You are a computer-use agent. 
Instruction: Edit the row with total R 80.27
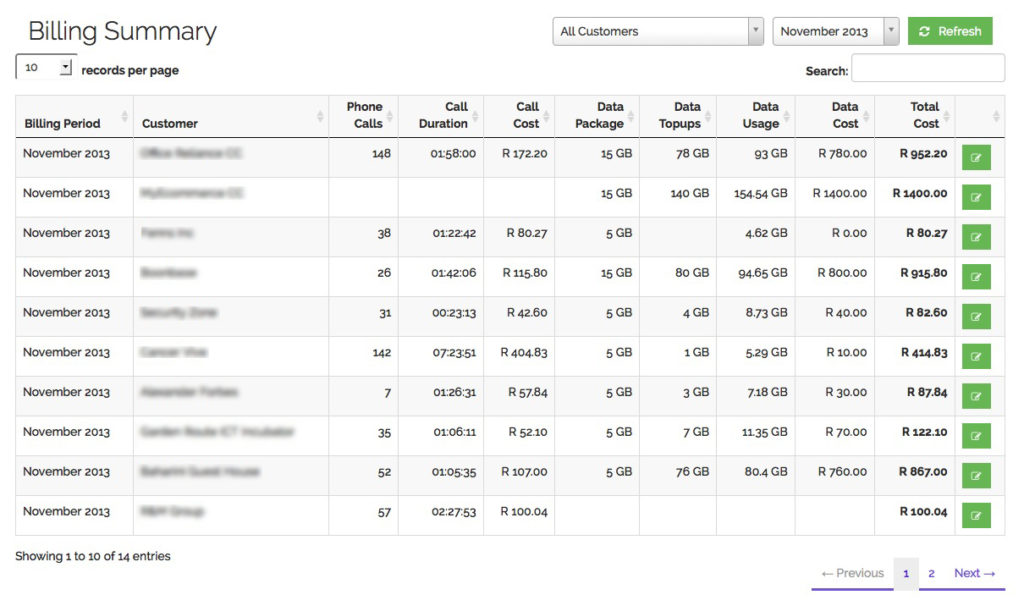975,237
